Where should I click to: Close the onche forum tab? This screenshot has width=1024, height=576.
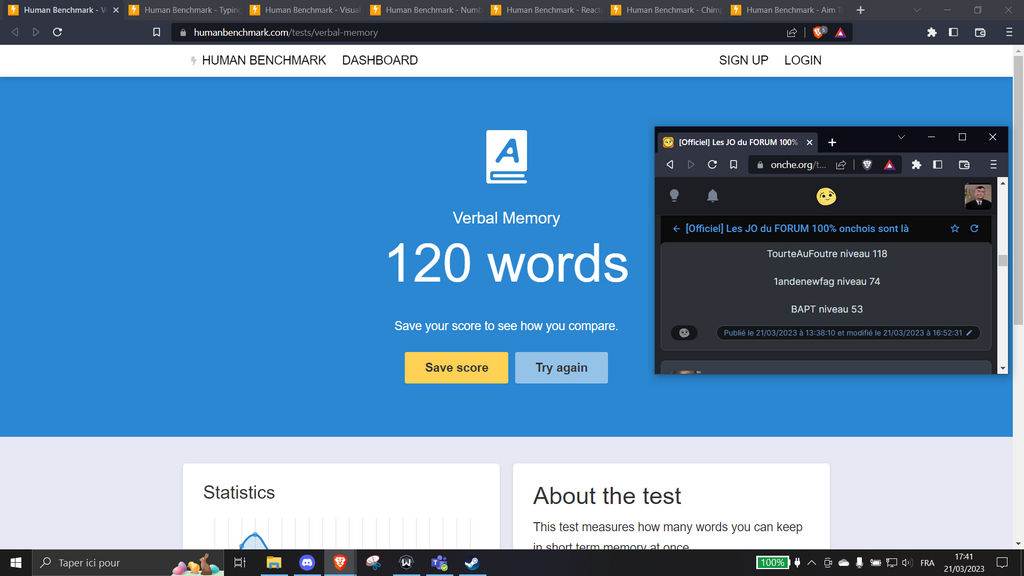(x=809, y=142)
